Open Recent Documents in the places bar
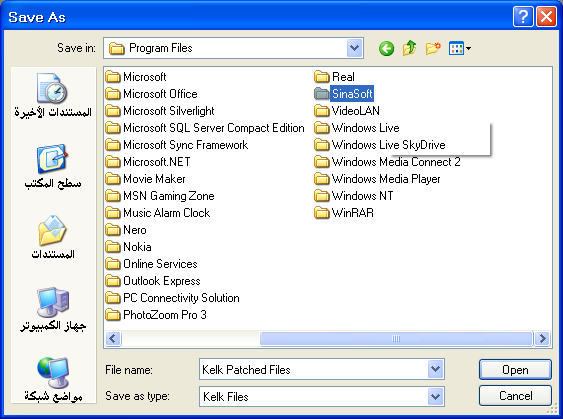Viewport: 563px width, 419px height. click(x=53, y=95)
